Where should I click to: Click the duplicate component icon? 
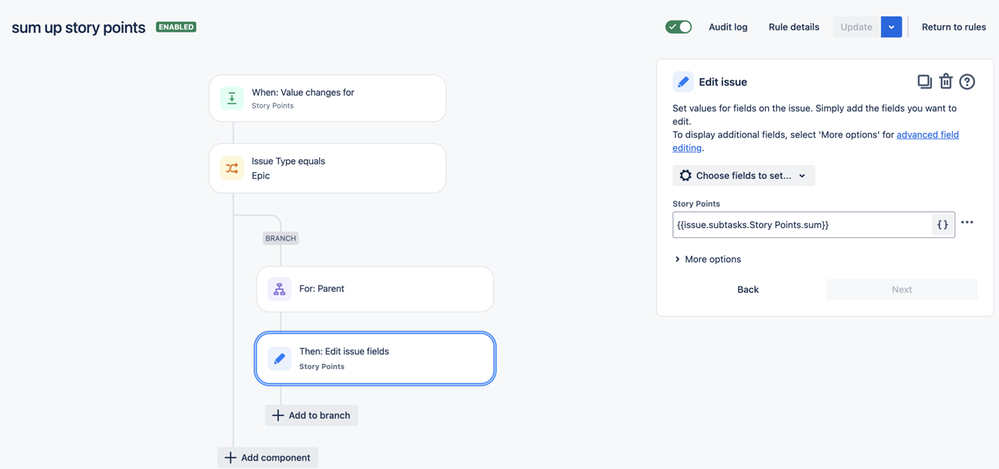(924, 82)
